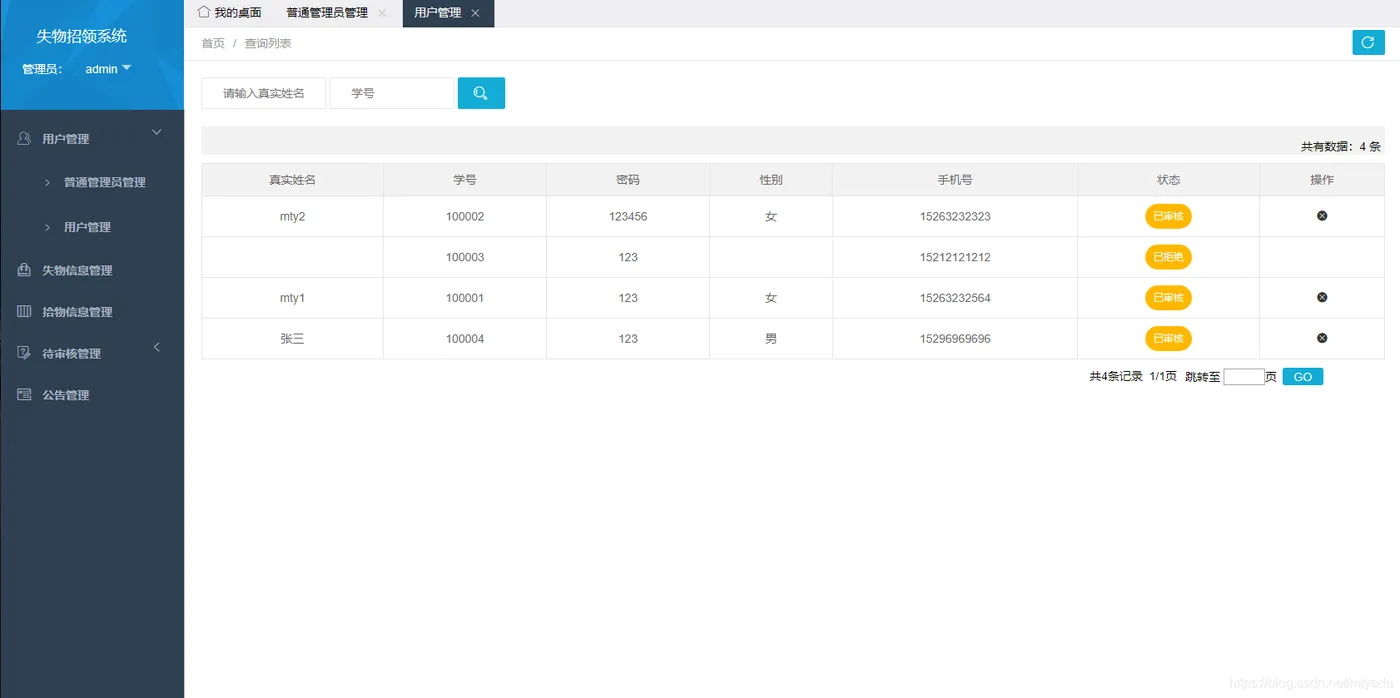Image resolution: width=1400 pixels, height=698 pixels.
Task: Click password cell 123456
Action: pos(628,216)
